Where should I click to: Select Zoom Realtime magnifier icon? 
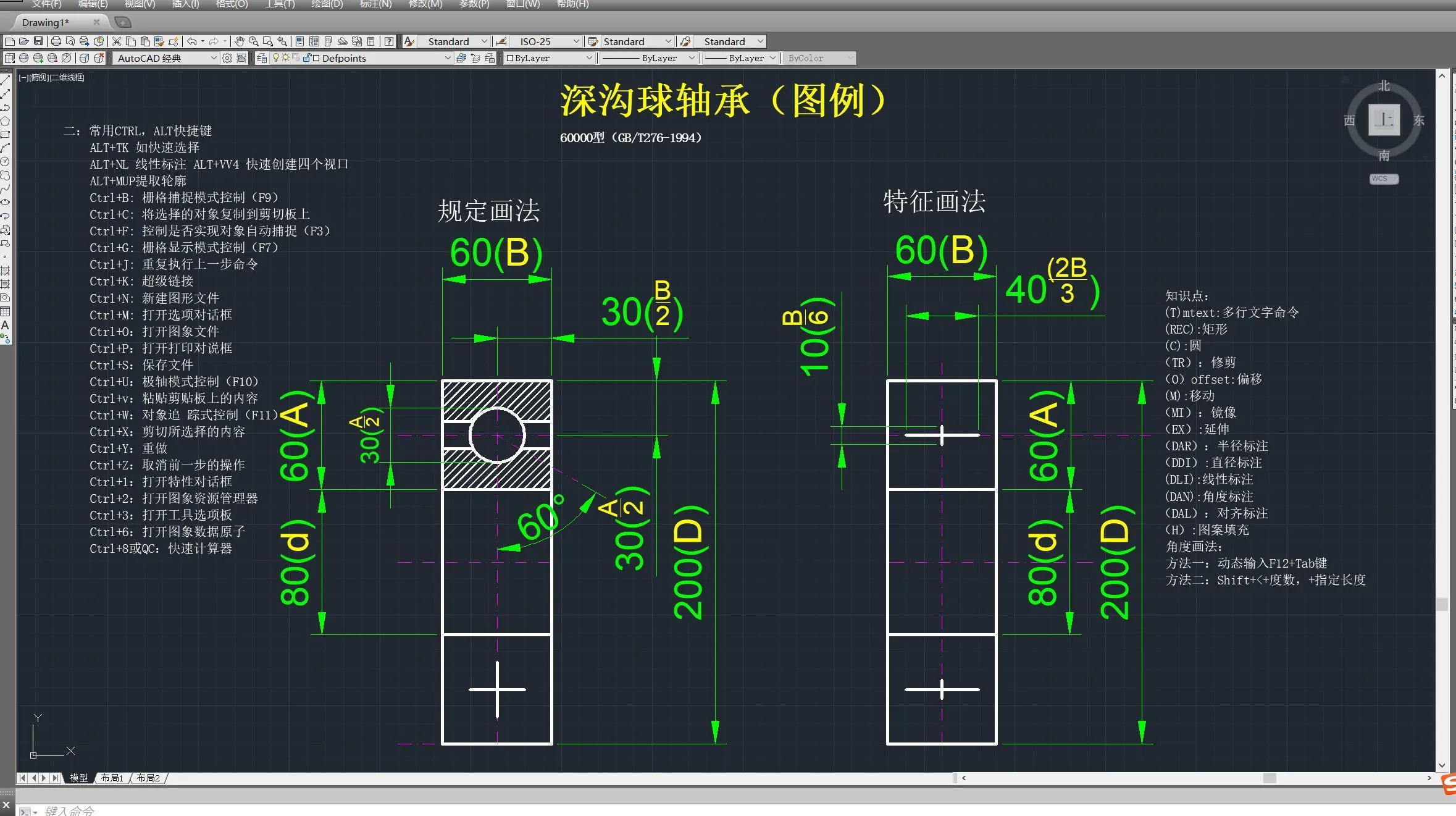point(254,41)
